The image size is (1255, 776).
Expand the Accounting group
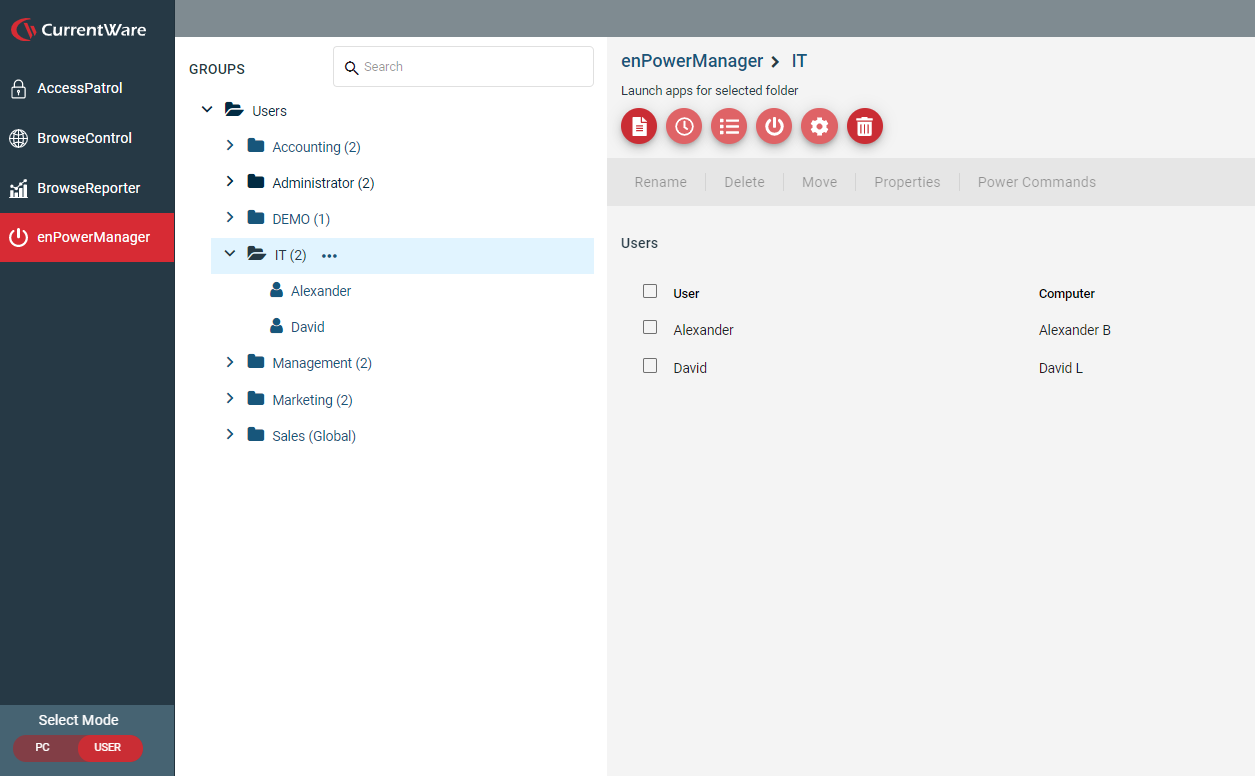(x=230, y=146)
